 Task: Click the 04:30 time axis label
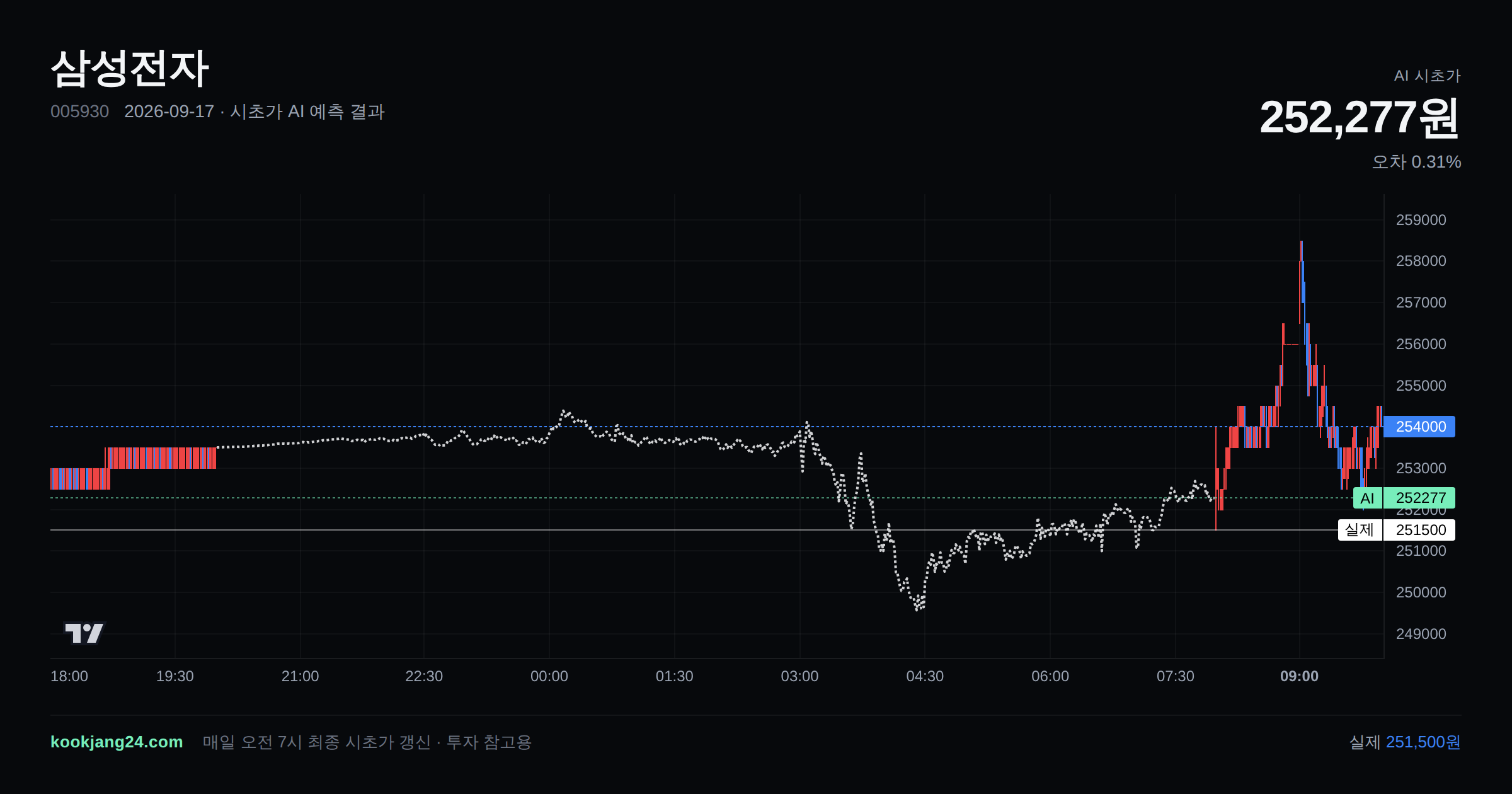click(x=925, y=676)
